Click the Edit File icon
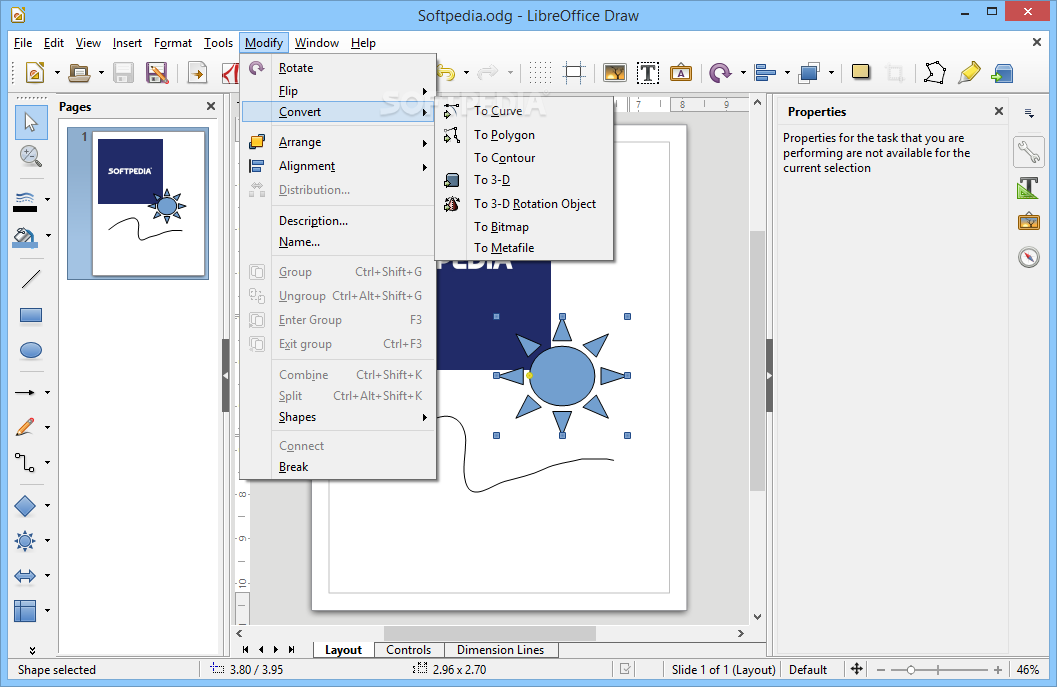 click(156, 72)
